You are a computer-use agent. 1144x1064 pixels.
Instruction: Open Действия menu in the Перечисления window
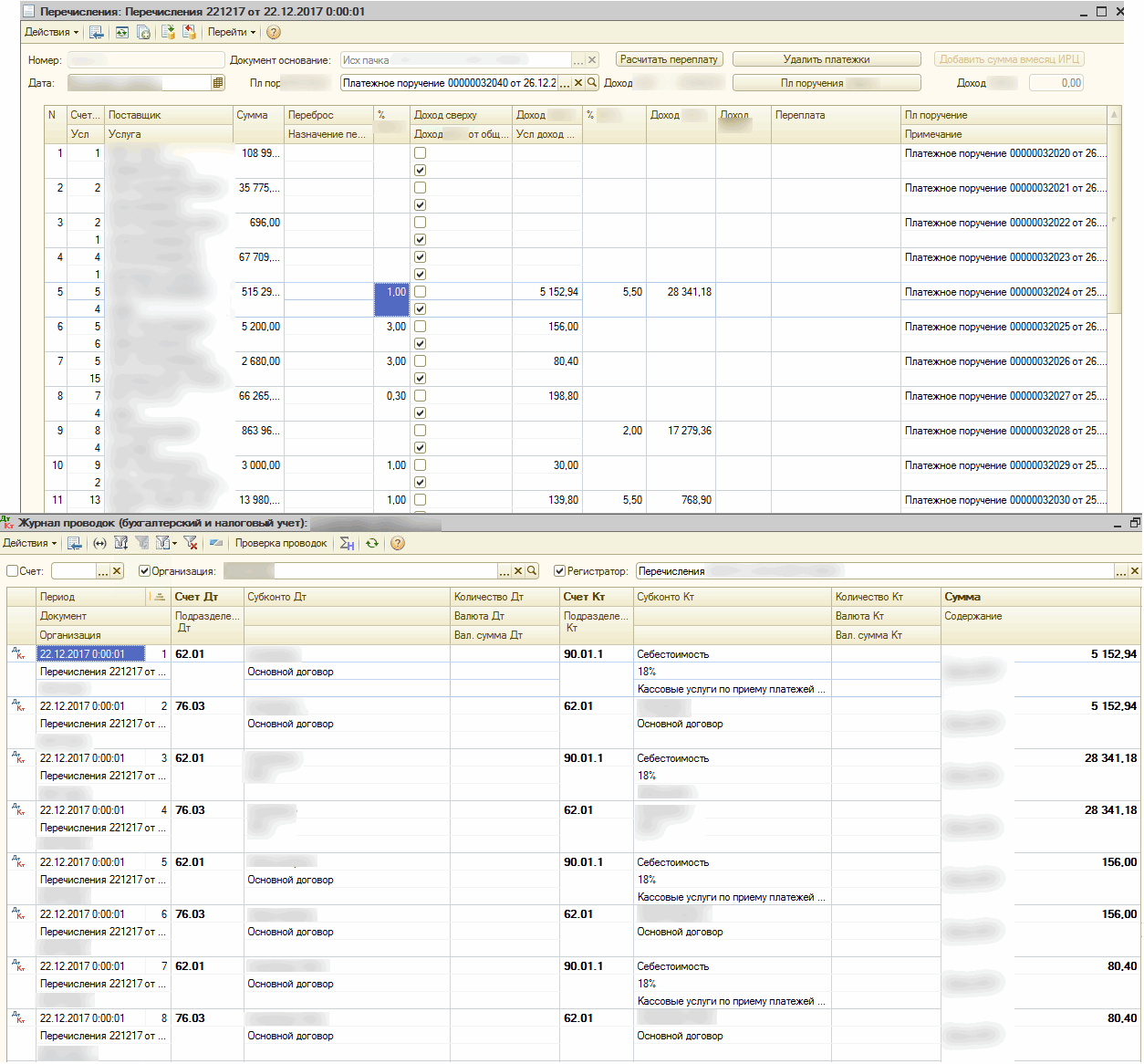pos(51,33)
